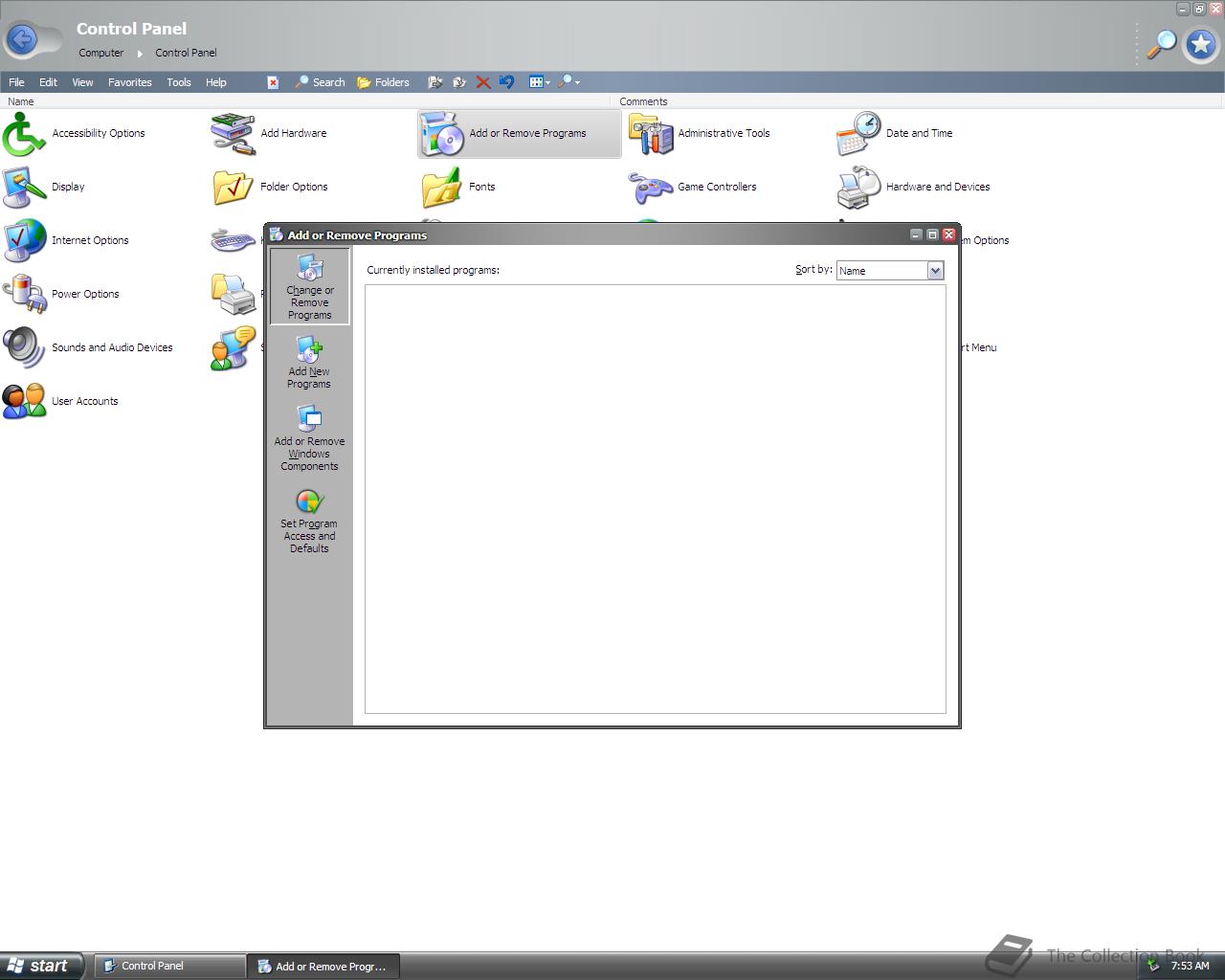Sort by the Comments column header
Image resolution: width=1225 pixels, height=980 pixels.
pos(917,101)
